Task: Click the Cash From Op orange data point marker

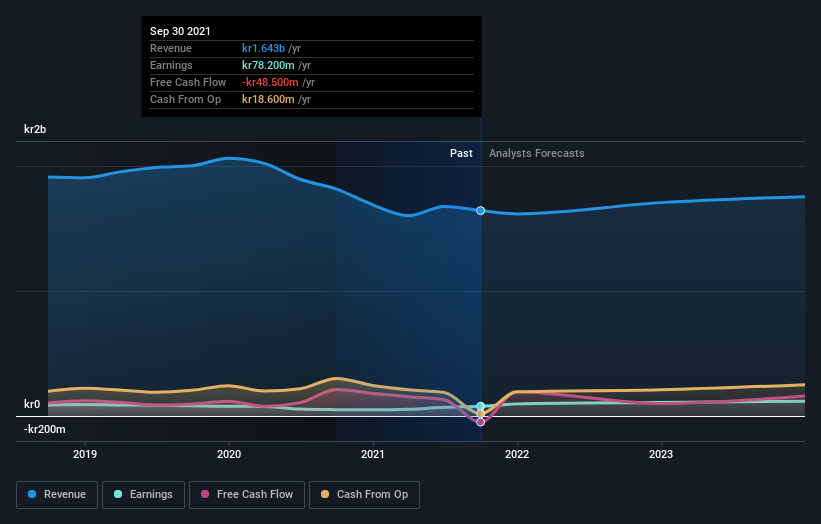Action: coord(480,414)
